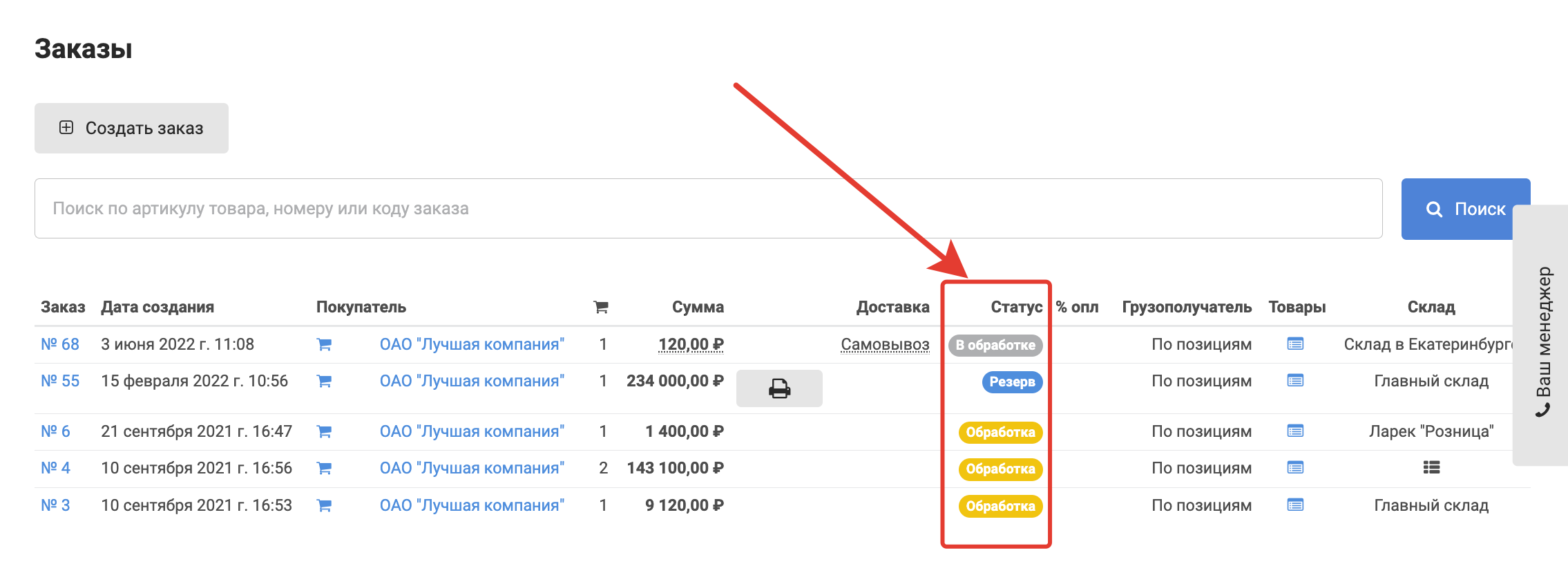Focus the order search input field
The height and width of the screenshot is (582, 1568).
coord(708,209)
